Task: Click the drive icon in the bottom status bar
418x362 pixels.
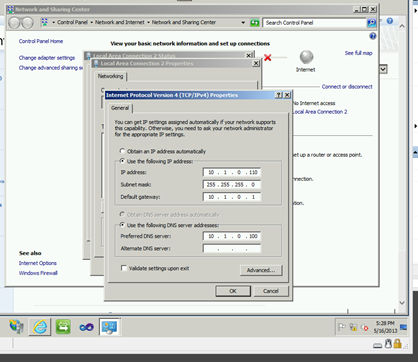Action: point(377,345)
